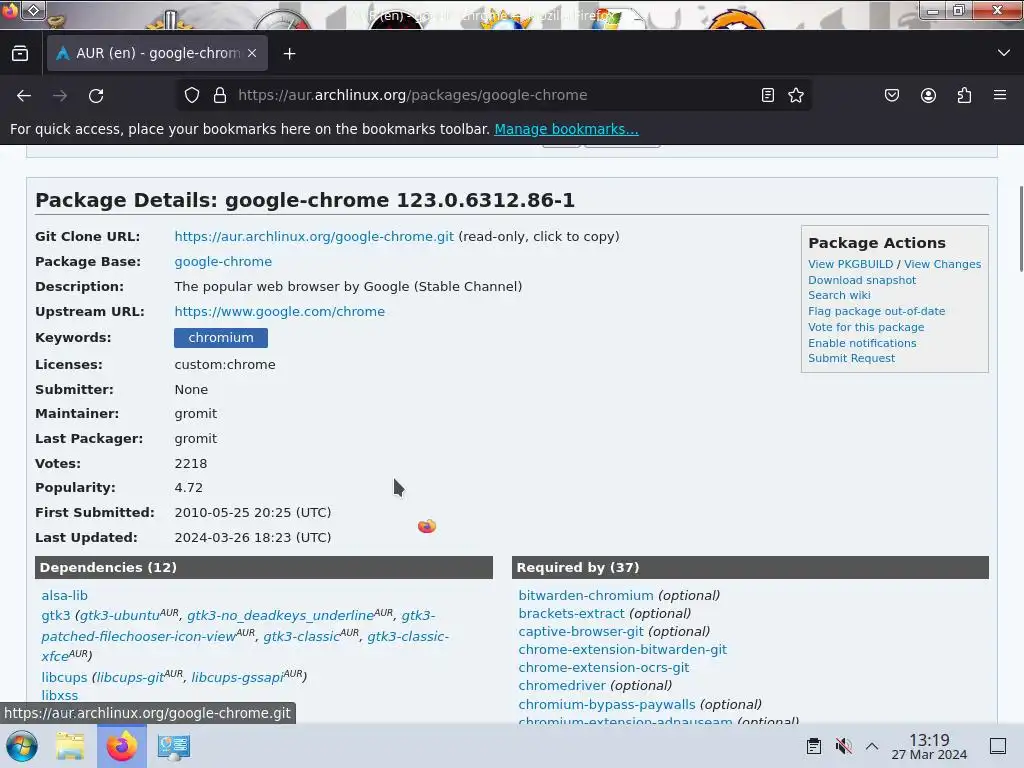Toggle reader view icon

[768, 95]
